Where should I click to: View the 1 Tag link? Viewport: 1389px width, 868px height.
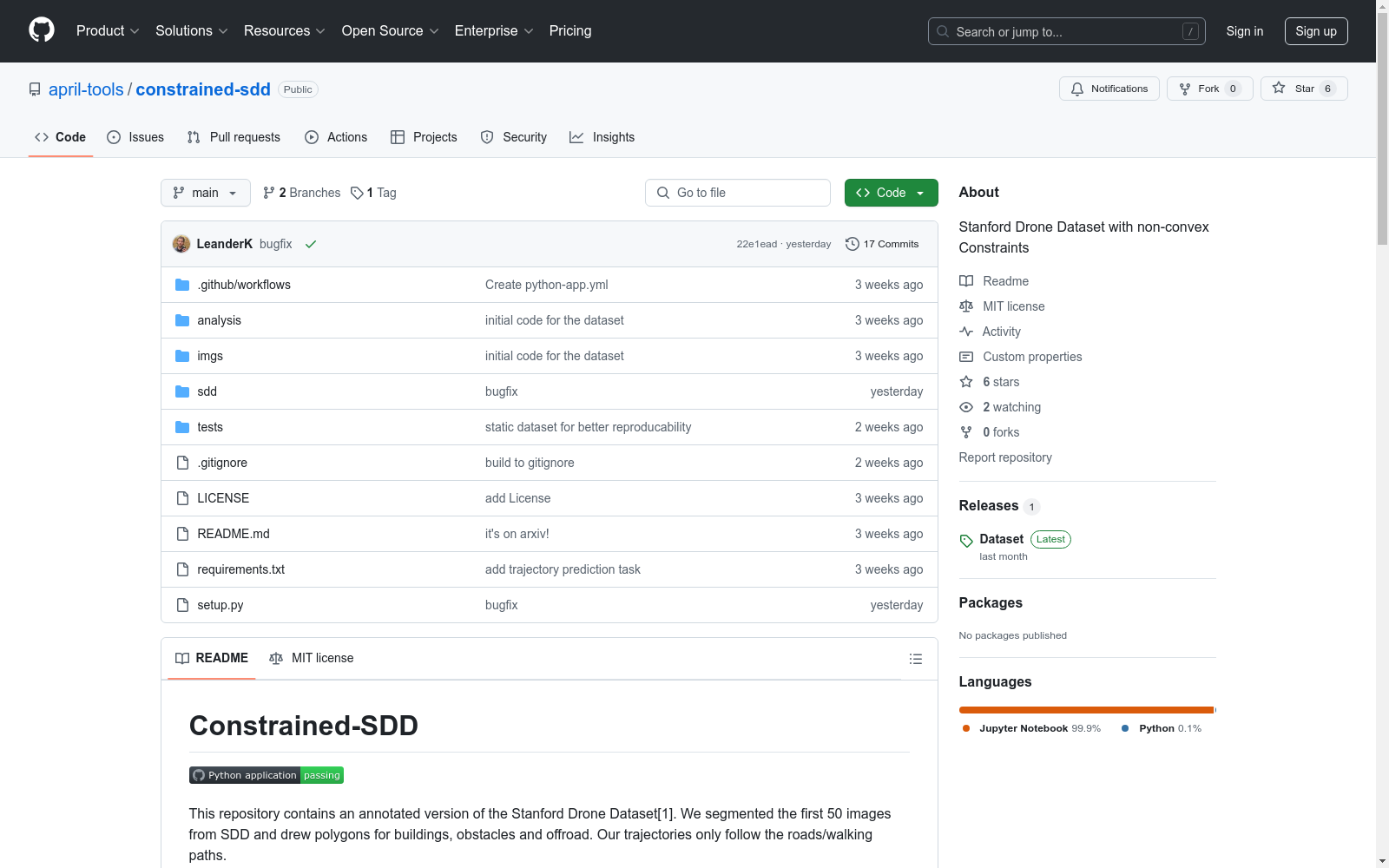pos(373,193)
